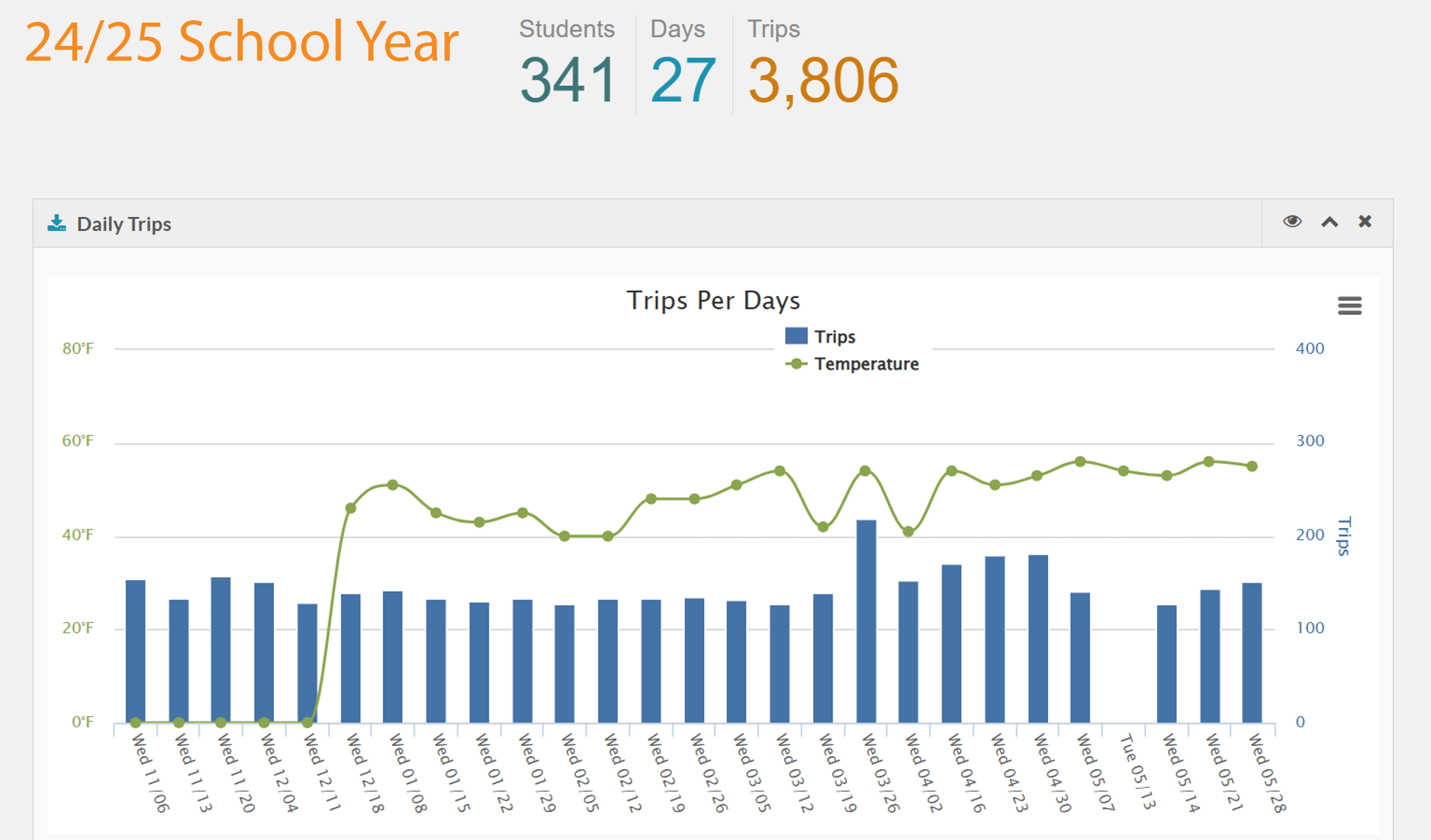Image resolution: width=1431 pixels, height=840 pixels.
Task: Toggle the Daily Trips panel eye icon
Action: coord(1292,222)
